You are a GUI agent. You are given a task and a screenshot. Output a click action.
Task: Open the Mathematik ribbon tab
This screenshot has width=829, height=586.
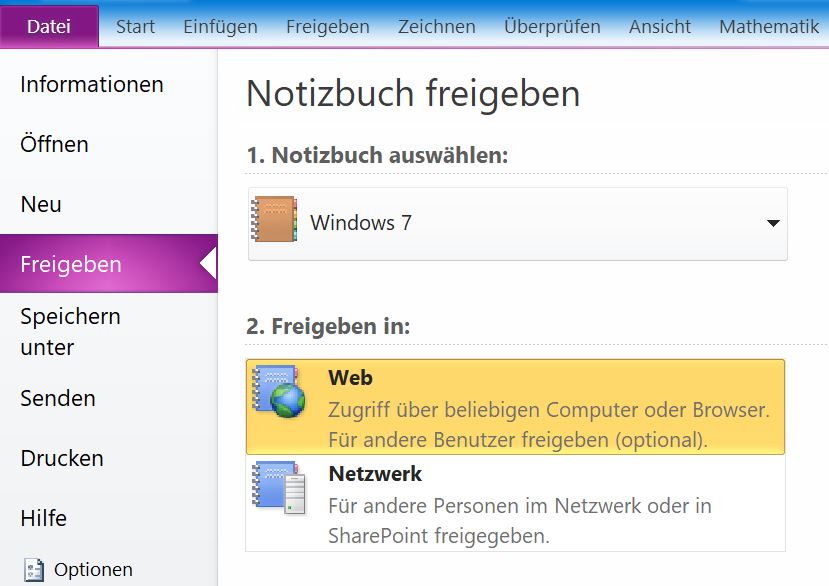(x=769, y=26)
